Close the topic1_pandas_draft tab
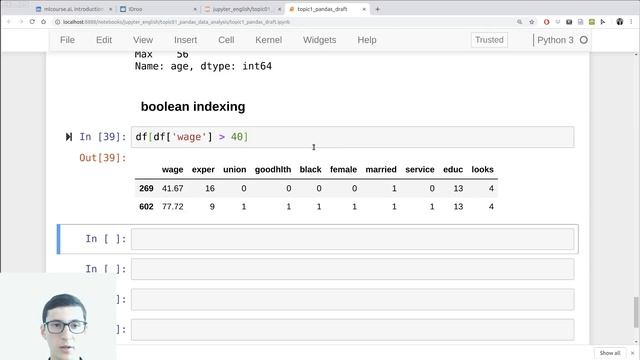This screenshot has width=640, height=360. 364,9
